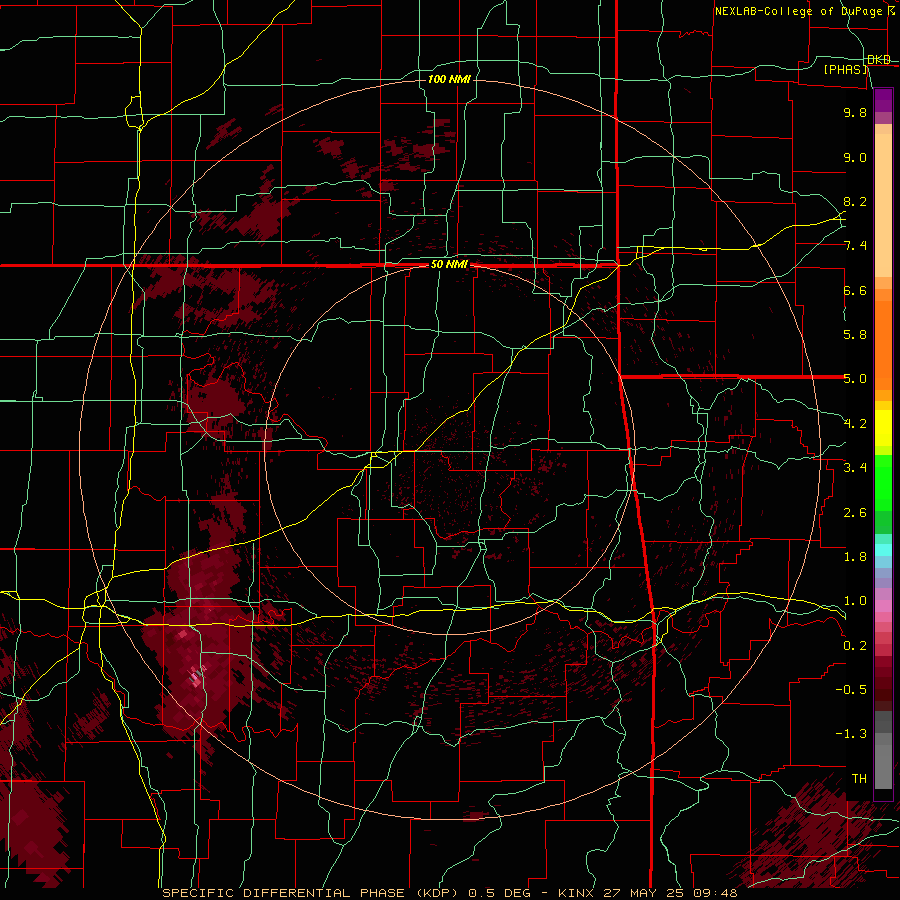Click the 4.2 value on the color scale
The image size is (900, 900).
[x=855, y=424]
